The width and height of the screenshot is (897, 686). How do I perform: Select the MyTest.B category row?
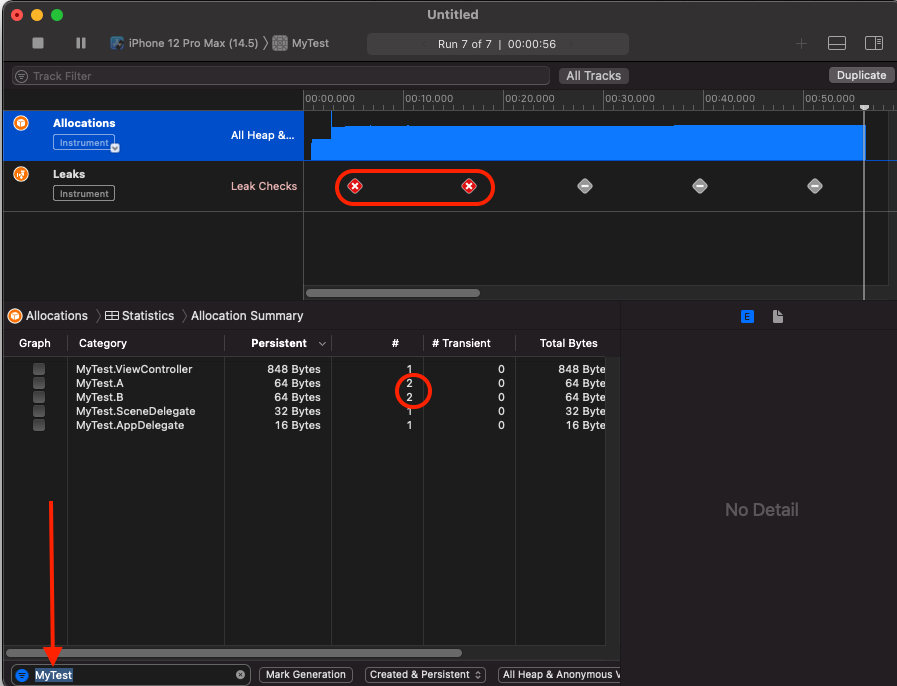(305, 397)
